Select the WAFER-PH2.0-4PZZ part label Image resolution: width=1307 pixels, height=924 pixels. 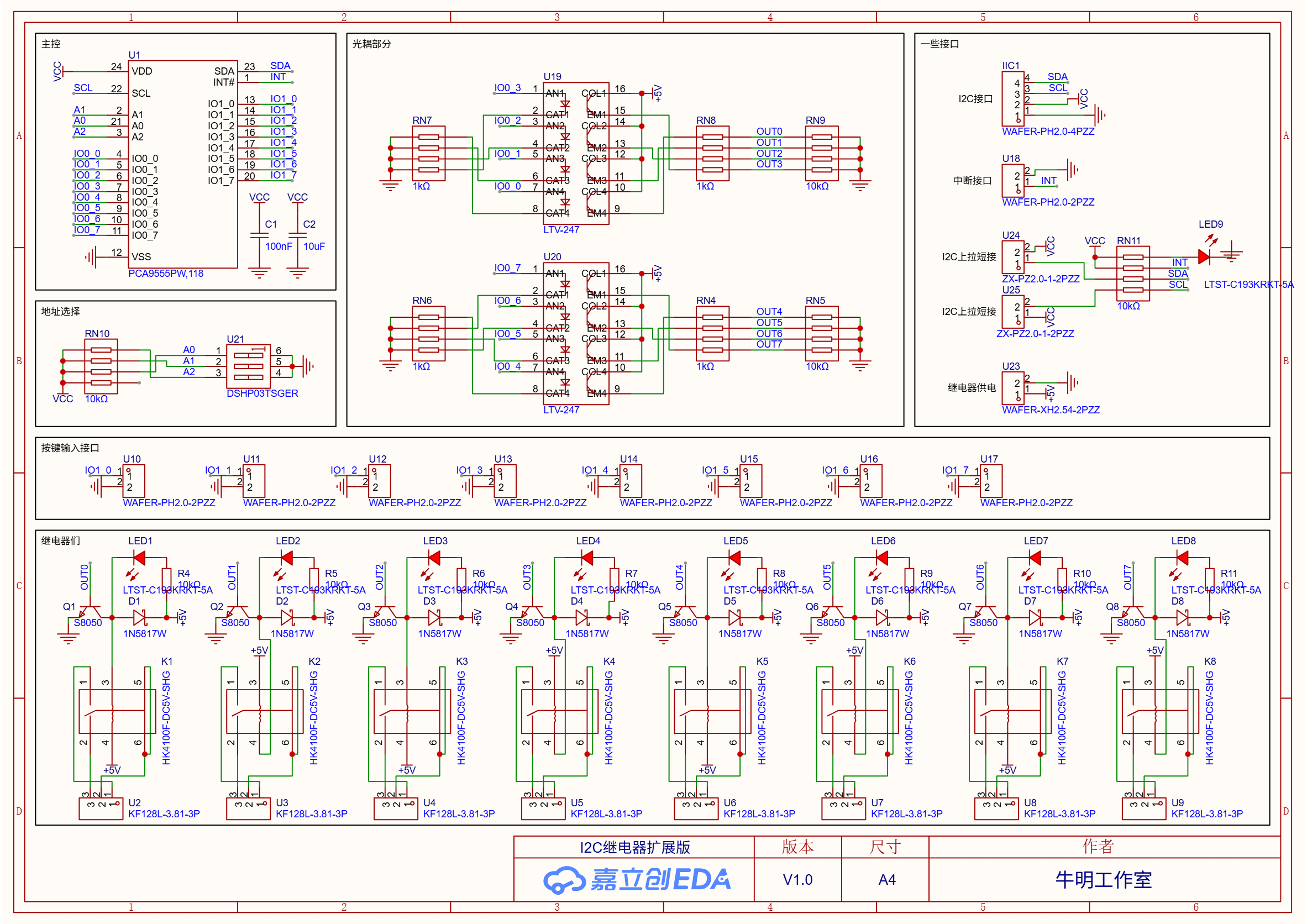pyautogui.click(x=1048, y=132)
